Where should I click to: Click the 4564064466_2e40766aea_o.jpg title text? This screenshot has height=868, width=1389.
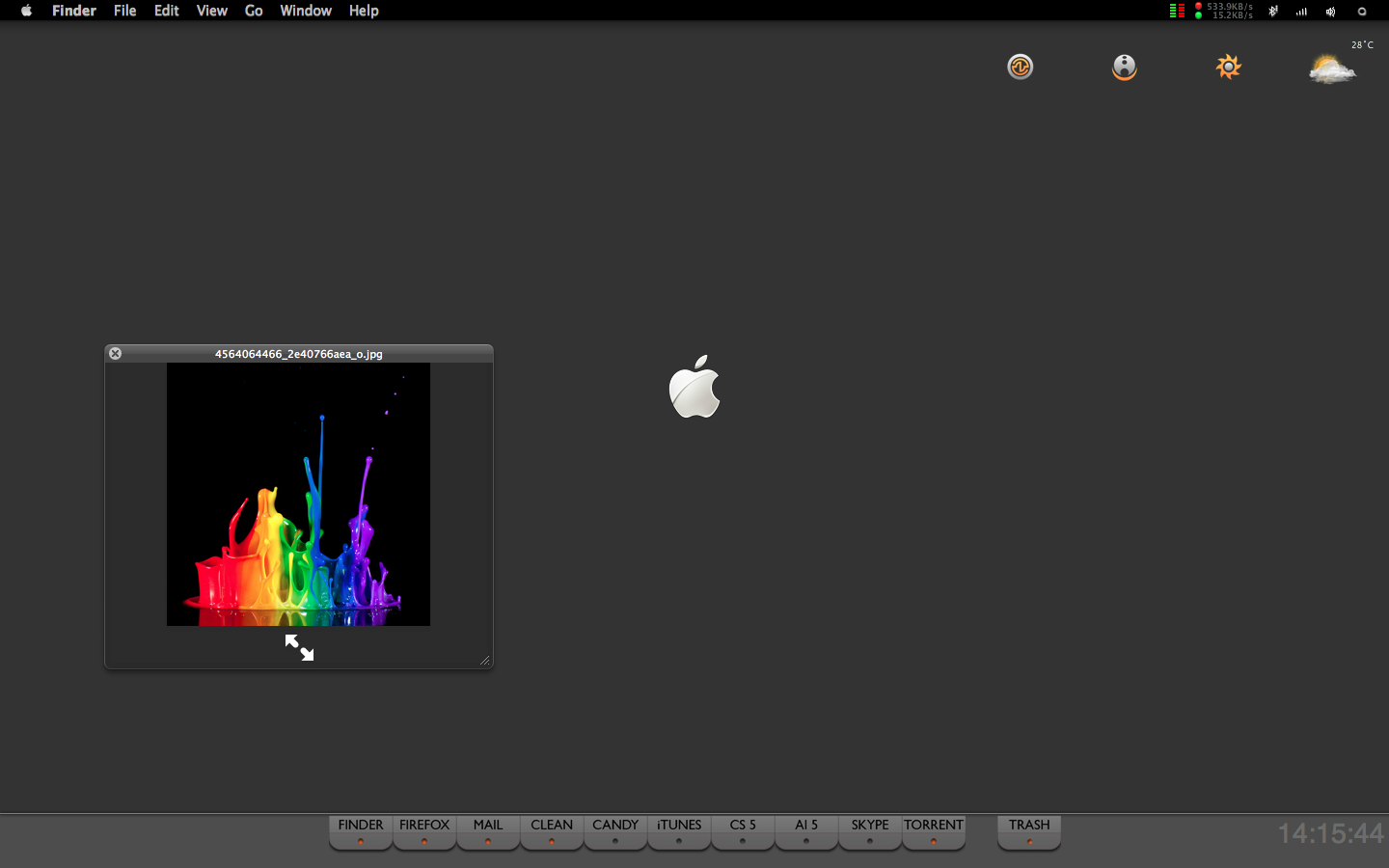tap(299, 354)
